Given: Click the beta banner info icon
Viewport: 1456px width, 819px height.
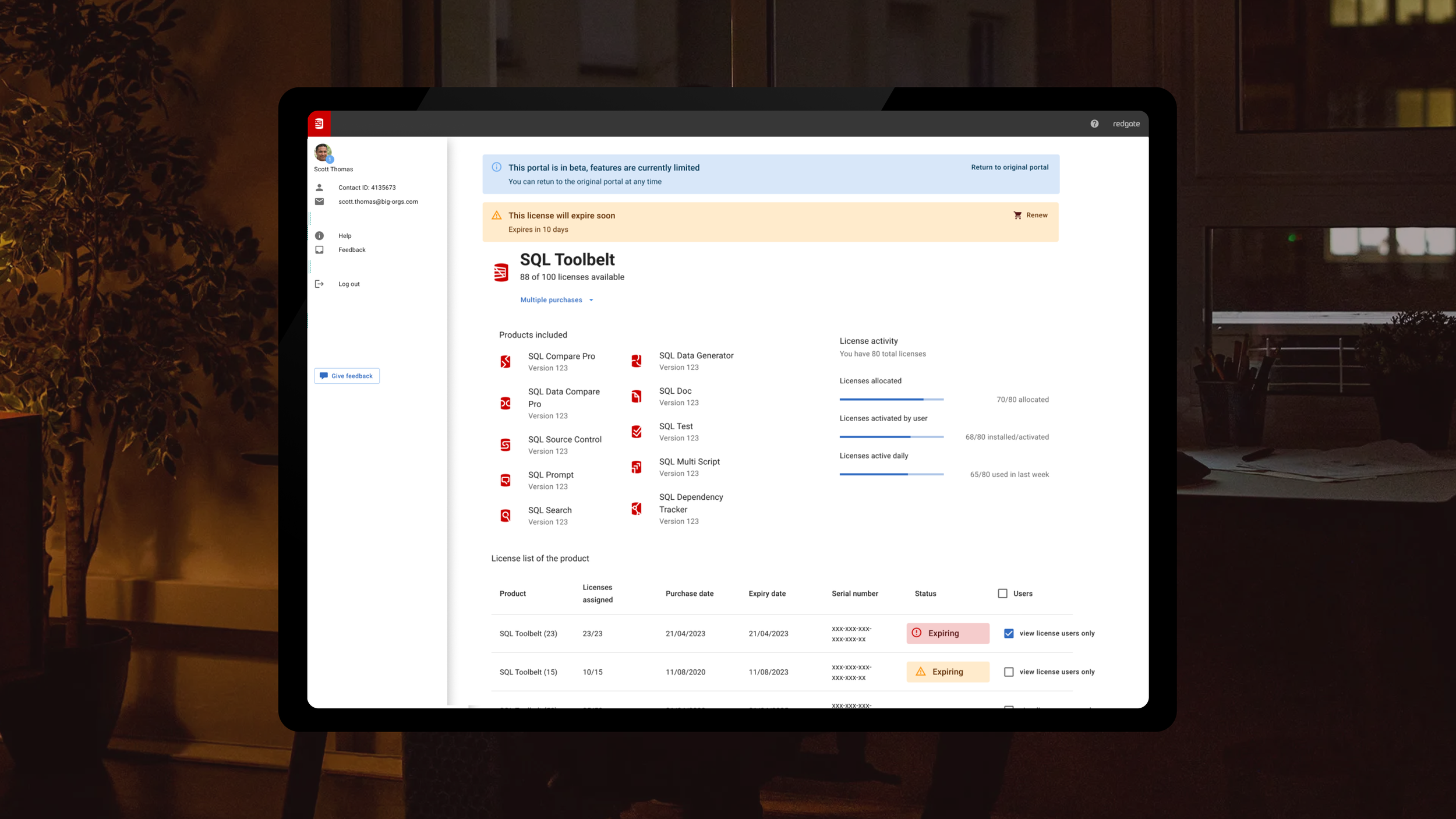Looking at the screenshot, I should pos(496,167).
